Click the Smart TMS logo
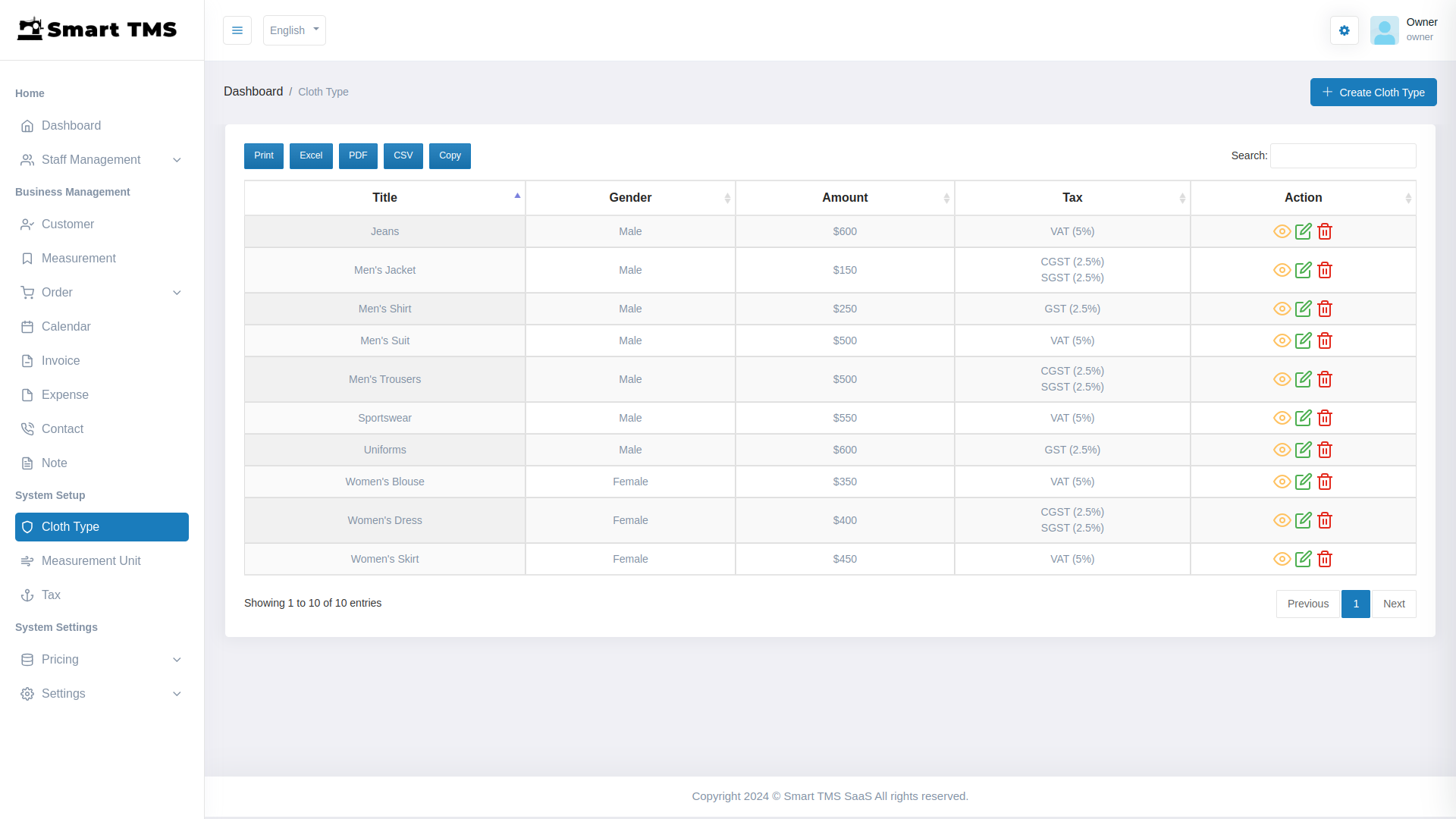The image size is (1456, 819). [x=97, y=29]
